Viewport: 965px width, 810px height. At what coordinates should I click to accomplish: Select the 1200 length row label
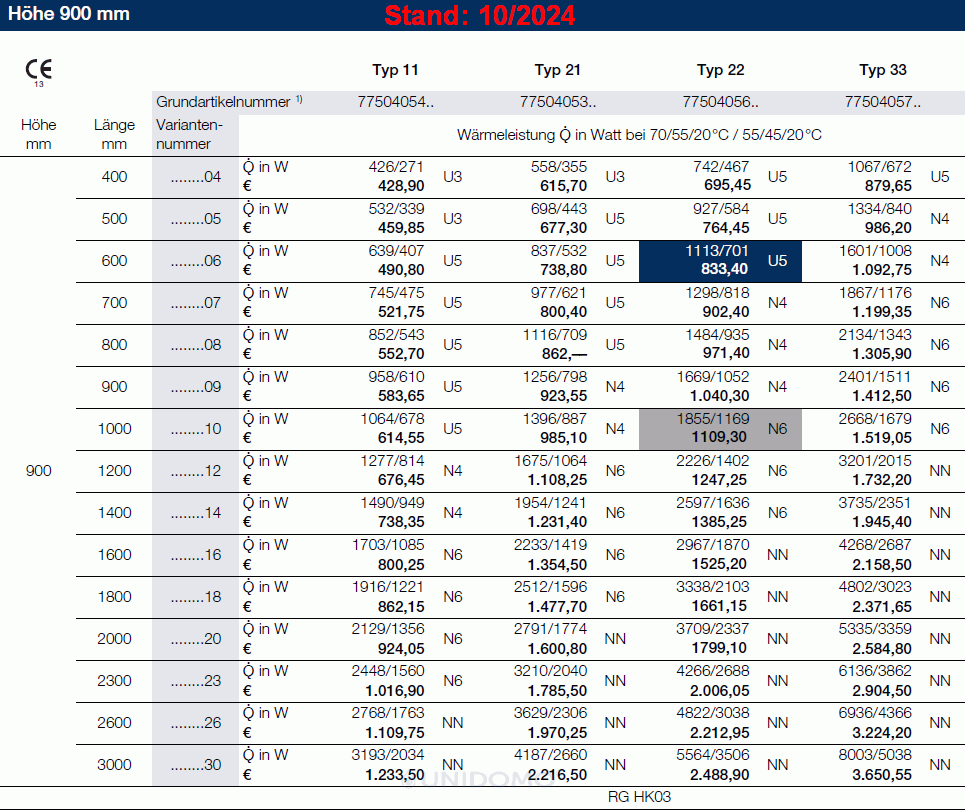pos(114,471)
